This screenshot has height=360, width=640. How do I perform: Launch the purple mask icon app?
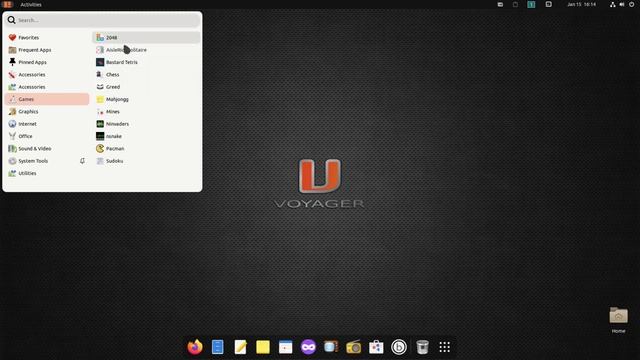[x=309, y=347]
